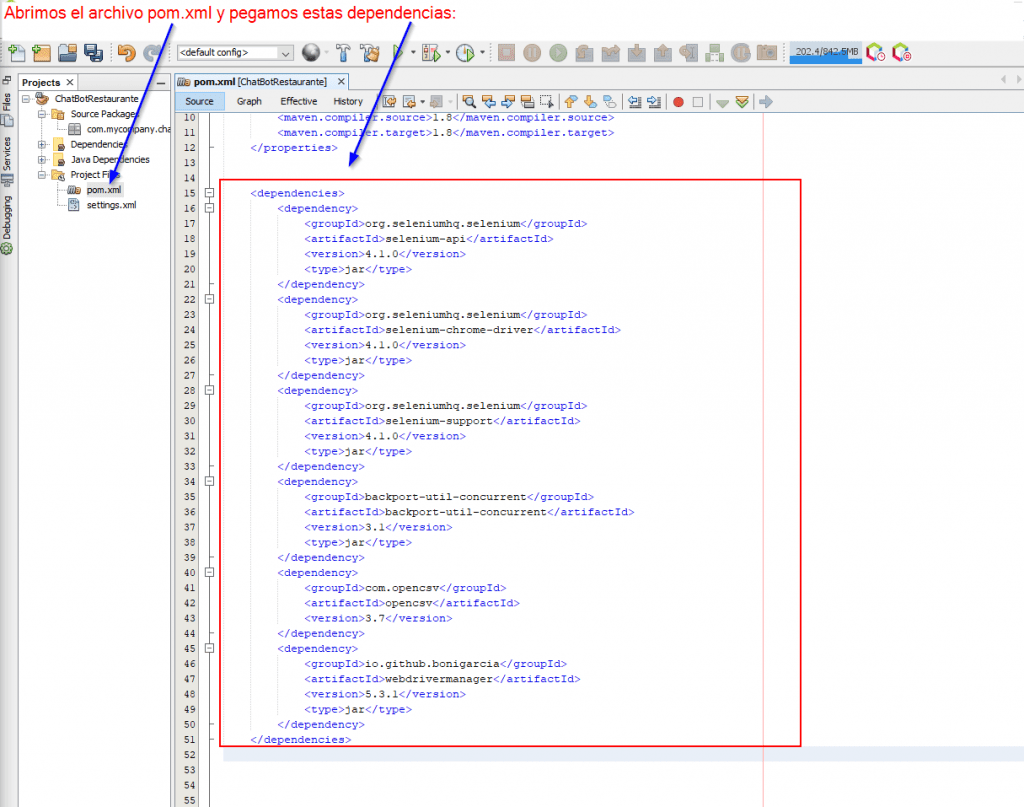Image resolution: width=1024 pixels, height=807 pixels.
Task: Click the globe browser icon
Action: [312, 53]
